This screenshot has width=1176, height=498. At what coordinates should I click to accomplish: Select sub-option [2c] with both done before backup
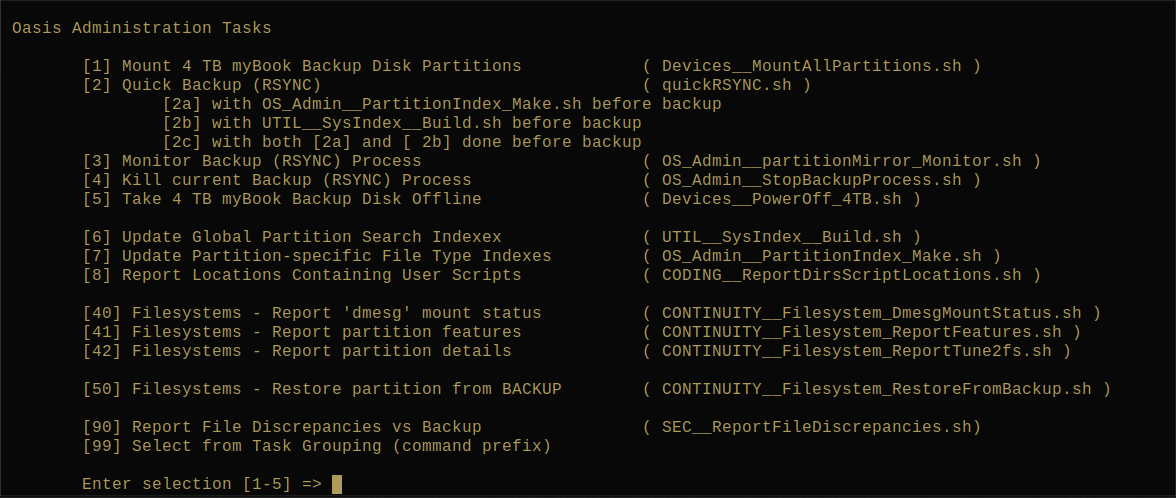pyautogui.click(x=401, y=142)
